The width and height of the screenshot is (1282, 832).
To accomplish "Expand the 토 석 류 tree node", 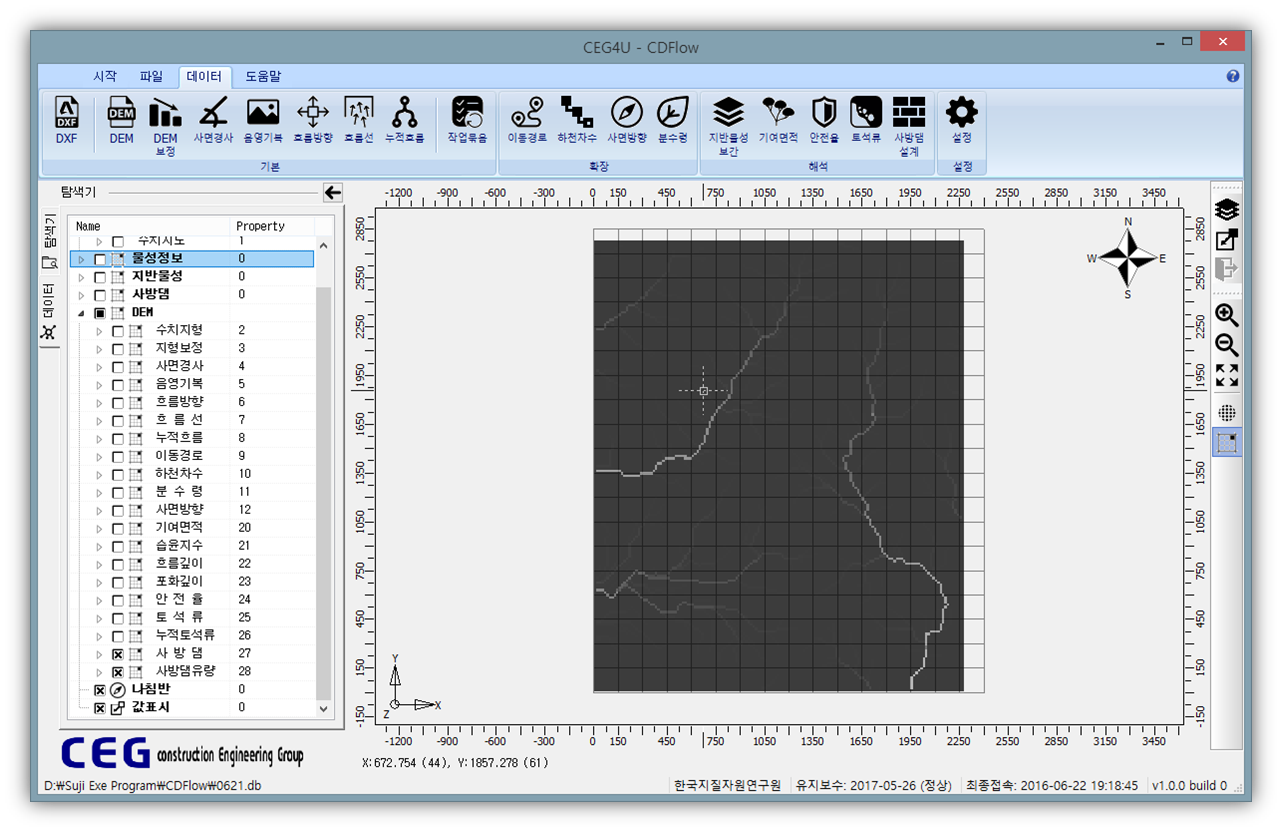I will click(x=99, y=618).
